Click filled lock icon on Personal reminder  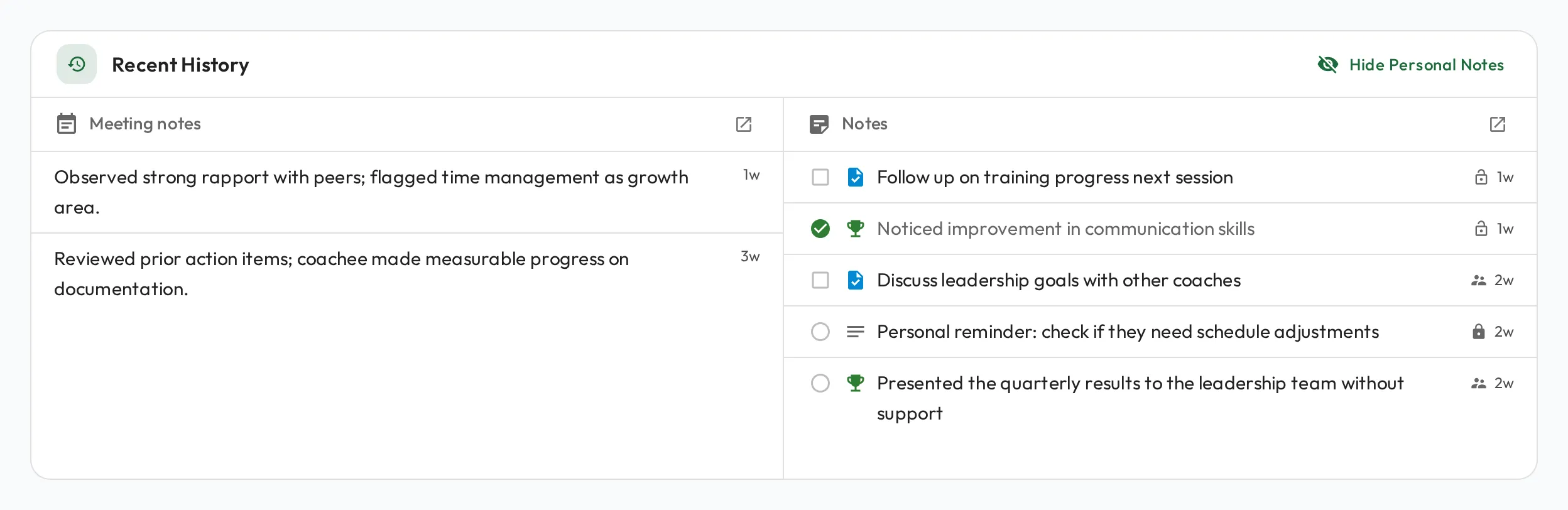[1479, 331]
